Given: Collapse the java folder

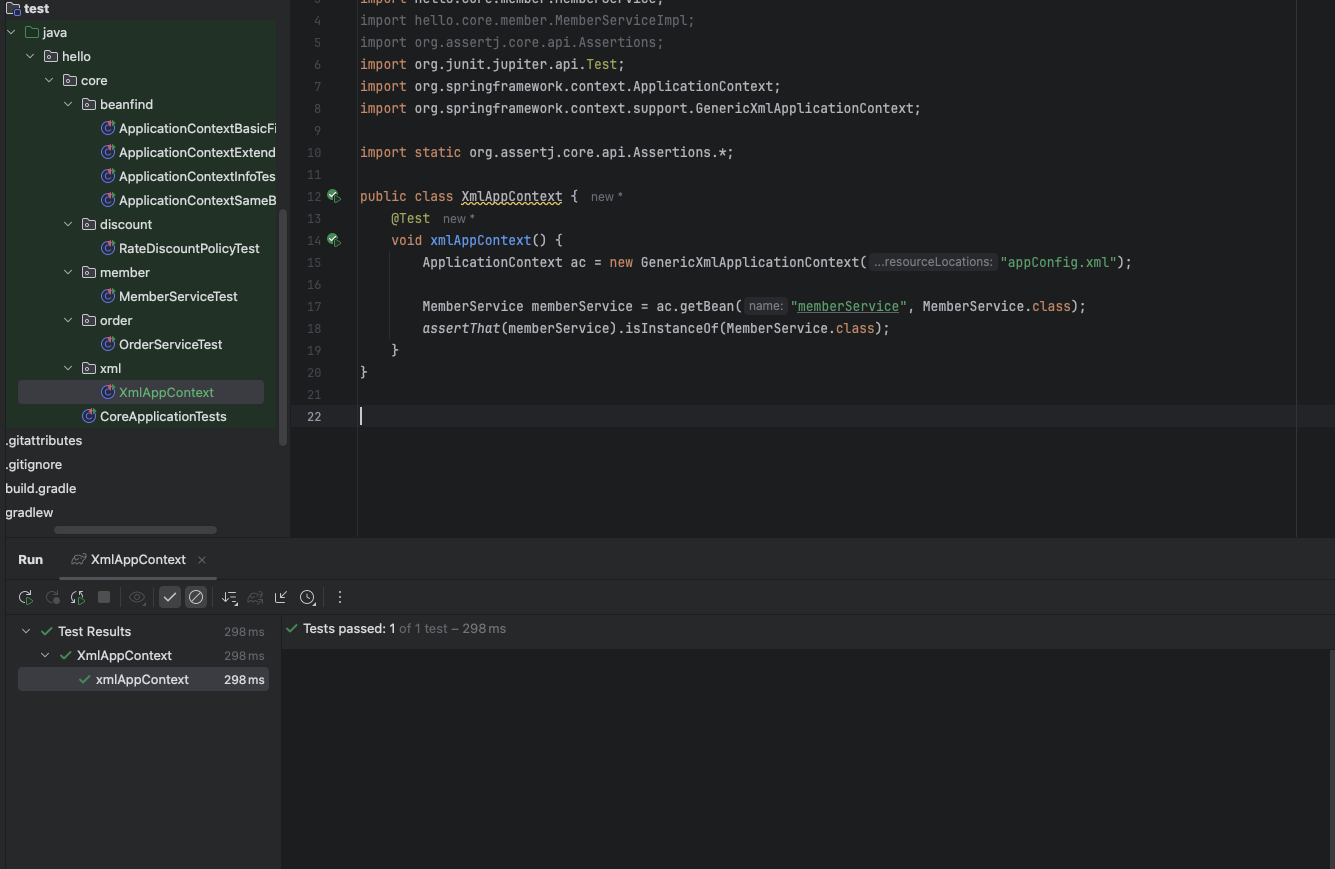Looking at the screenshot, I should pyautogui.click(x=12, y=33).
